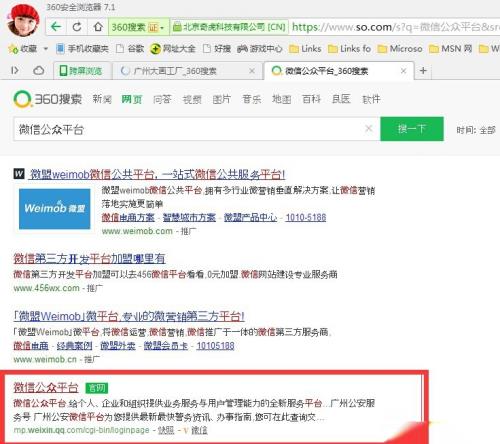This screenshot has width=500, height=444.
Task: Open 游戏中心 bookmark
Action: point(260,49)
